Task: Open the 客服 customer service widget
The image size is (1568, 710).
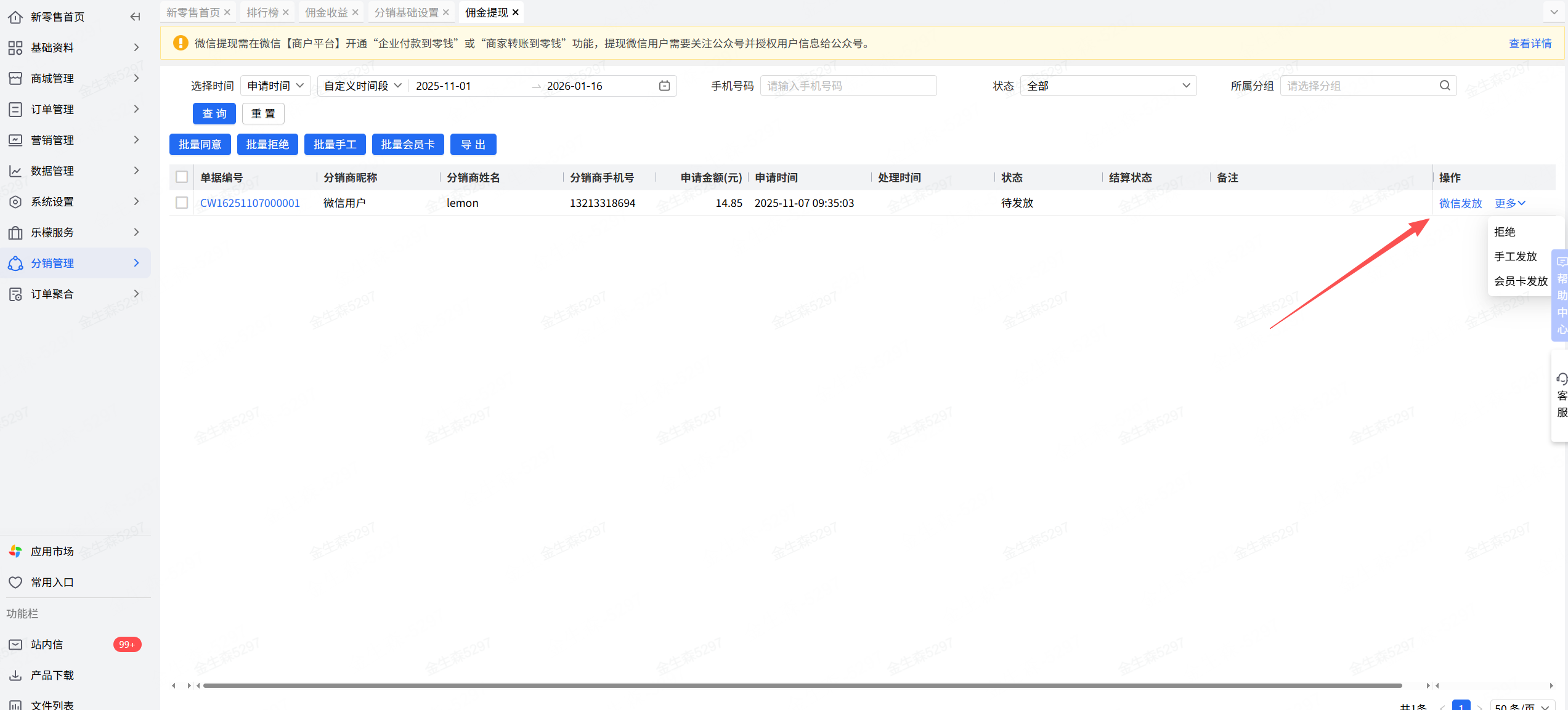Action: point(1561,395)
